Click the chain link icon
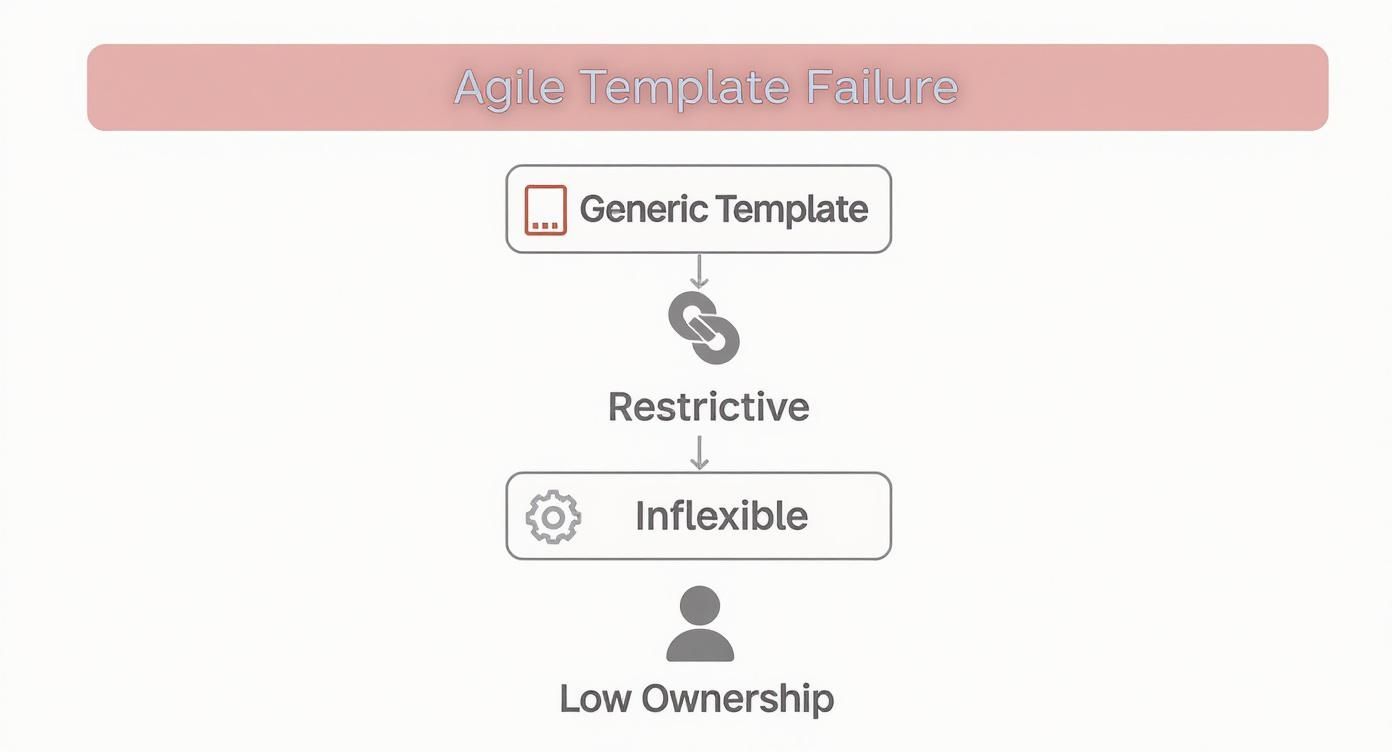 pos(703,328)
